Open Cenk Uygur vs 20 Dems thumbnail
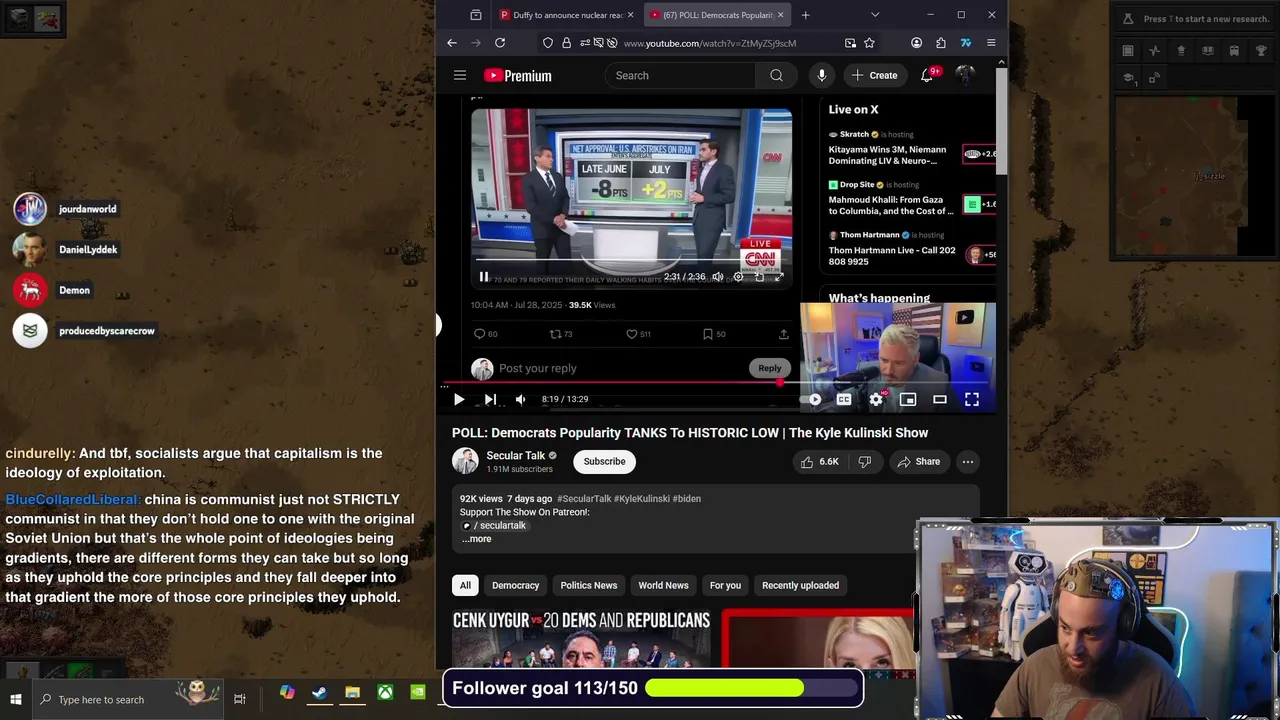Image resolution: width=1280 pixels, height=720 pixels. pos(581,638)
